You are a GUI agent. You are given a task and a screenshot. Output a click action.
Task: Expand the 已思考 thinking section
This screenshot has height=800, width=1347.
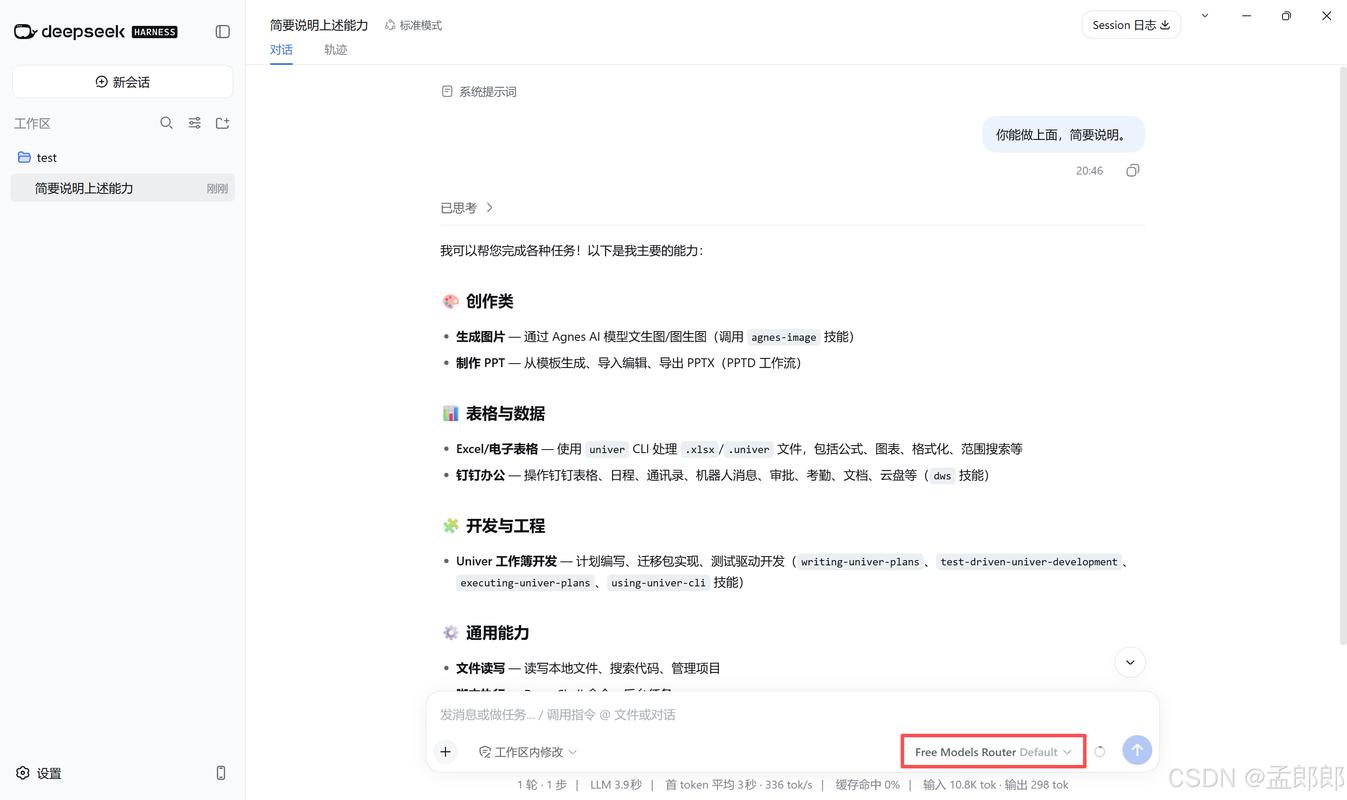[467, 208]
